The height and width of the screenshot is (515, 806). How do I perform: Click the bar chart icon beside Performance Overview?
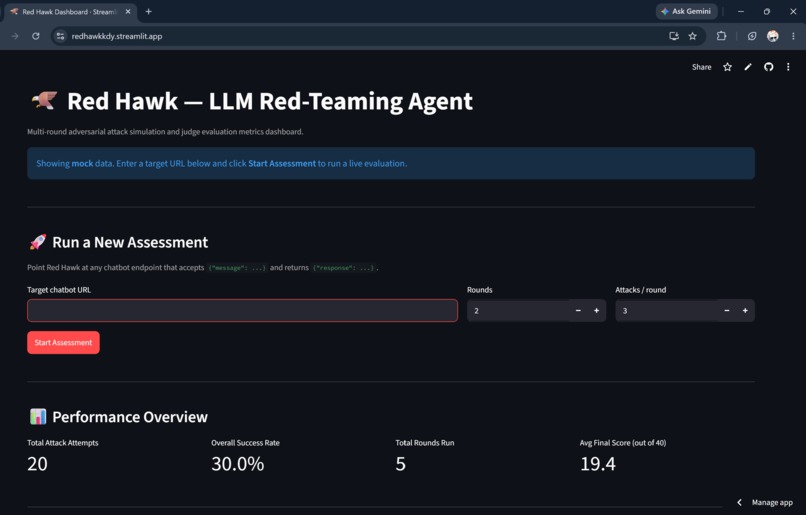click(x=38, y=416)
